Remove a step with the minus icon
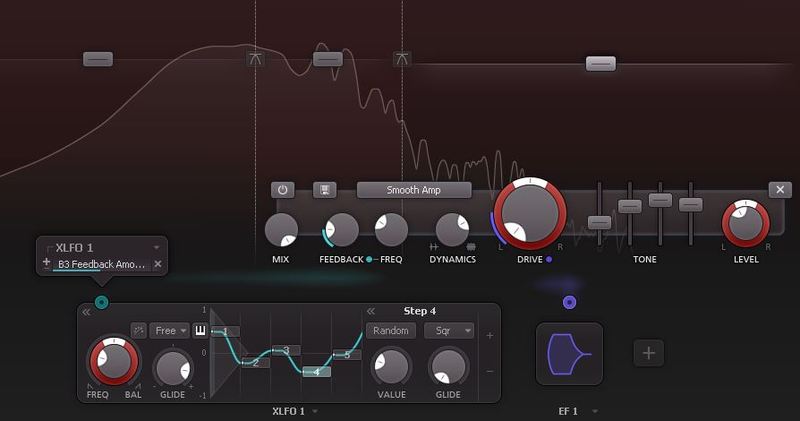800x421 pixels. pyautogui.click(x=490, y=372)
